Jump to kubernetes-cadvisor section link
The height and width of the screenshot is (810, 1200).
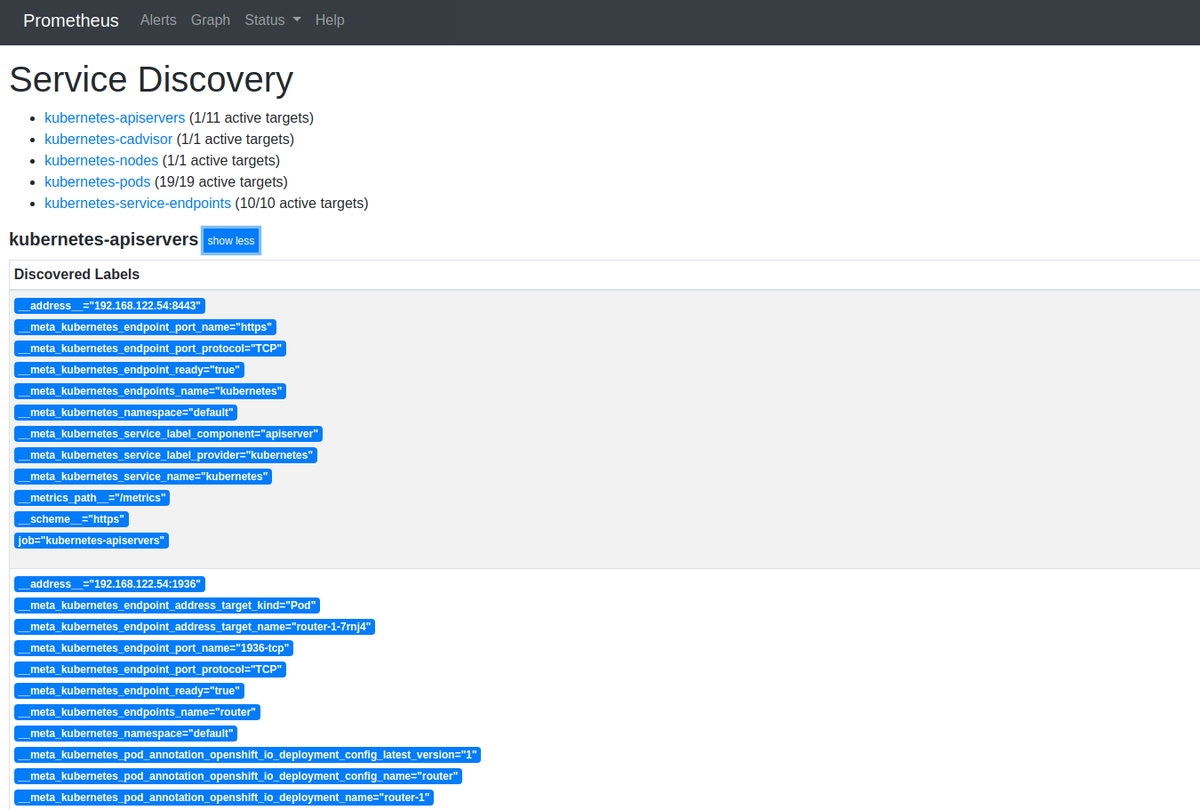click(x=108, y=139)
